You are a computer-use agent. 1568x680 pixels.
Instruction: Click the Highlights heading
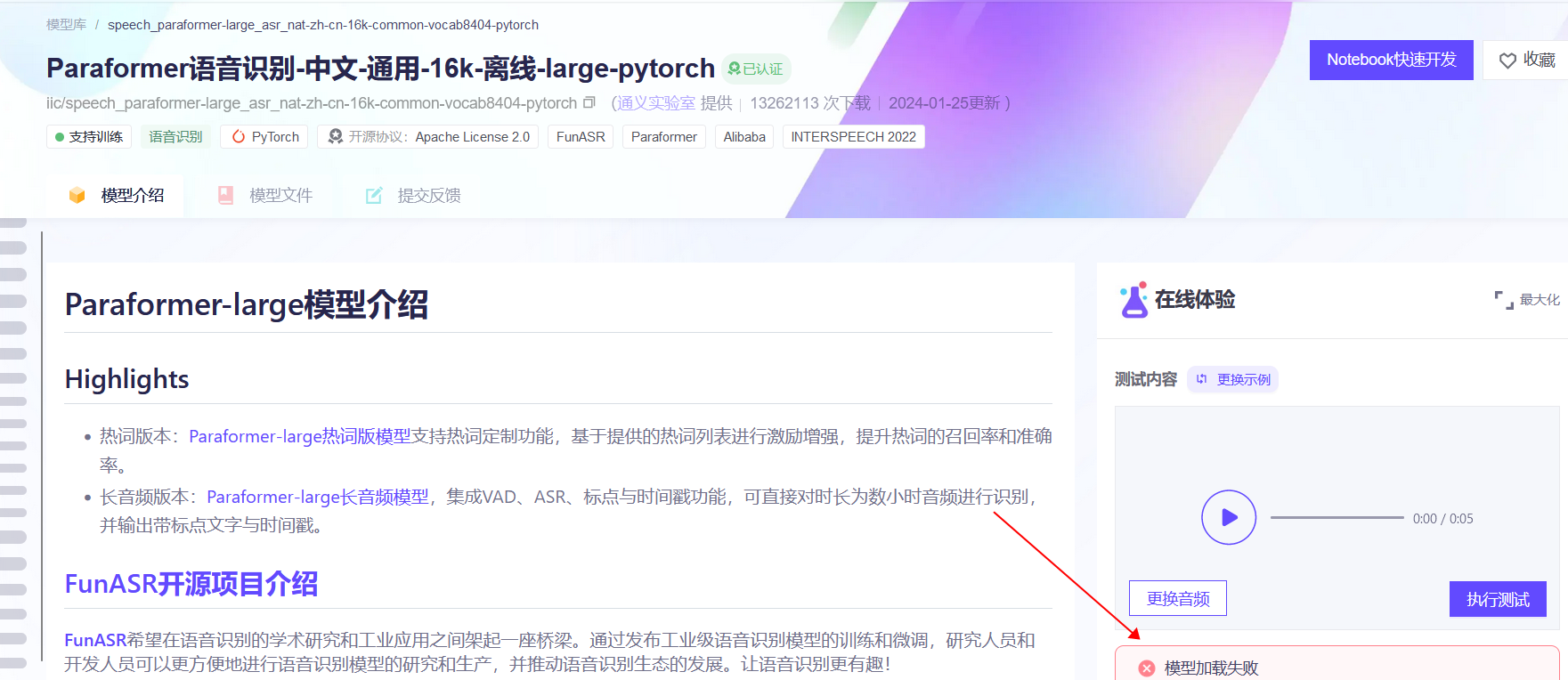[x=126, y=379]
